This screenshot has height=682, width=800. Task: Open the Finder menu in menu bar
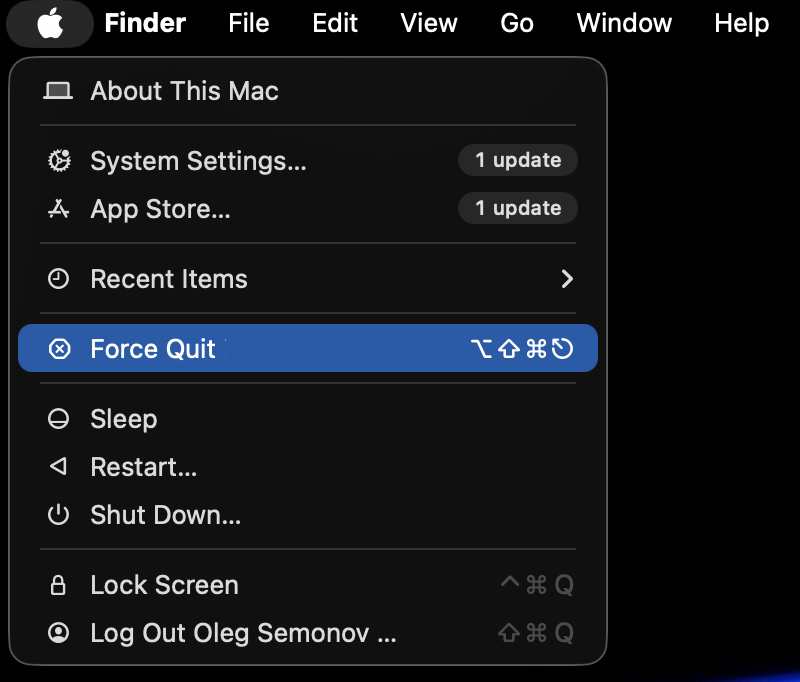[145, 23]
